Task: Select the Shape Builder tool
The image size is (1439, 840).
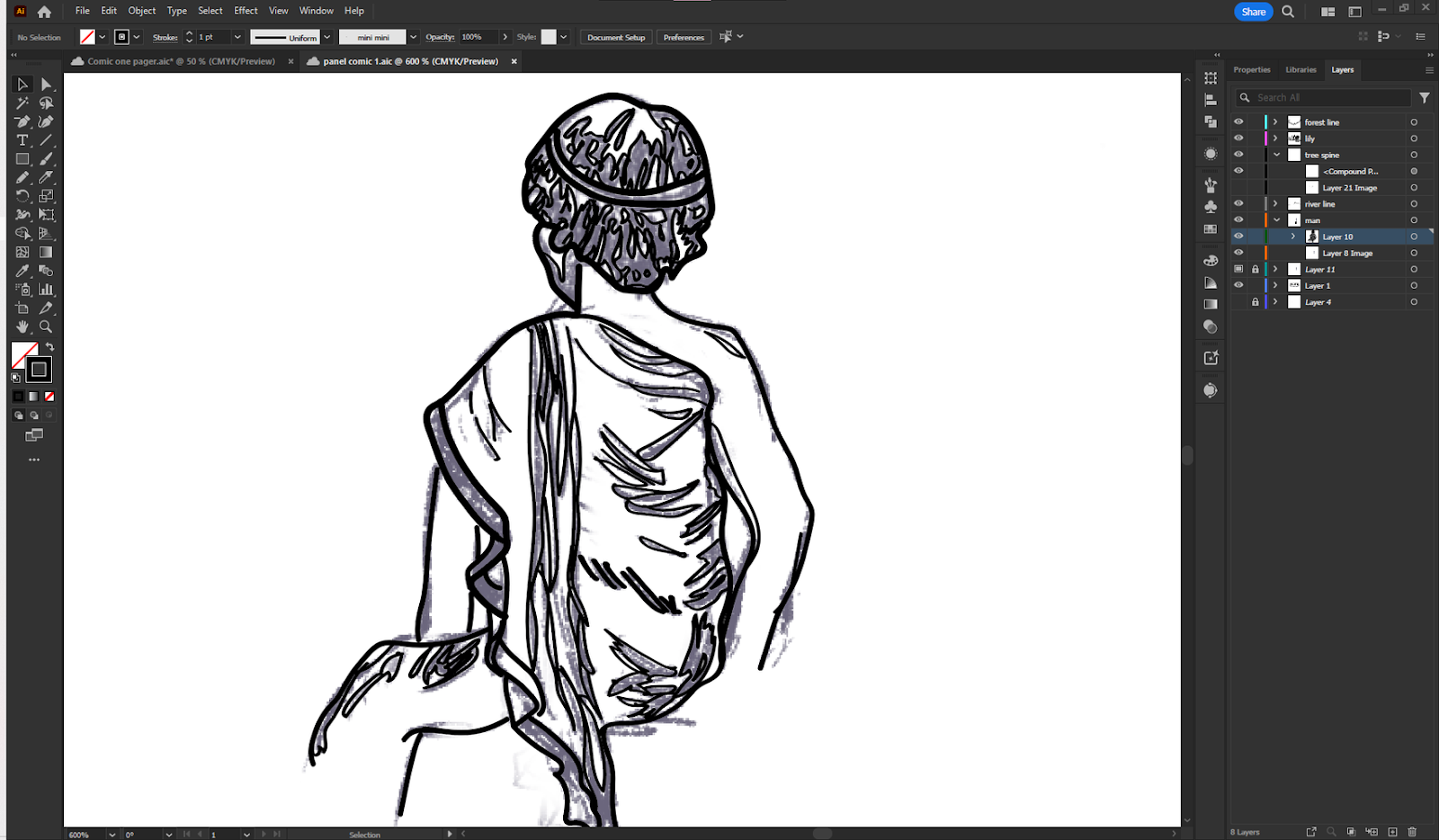Action: [22, 233]
